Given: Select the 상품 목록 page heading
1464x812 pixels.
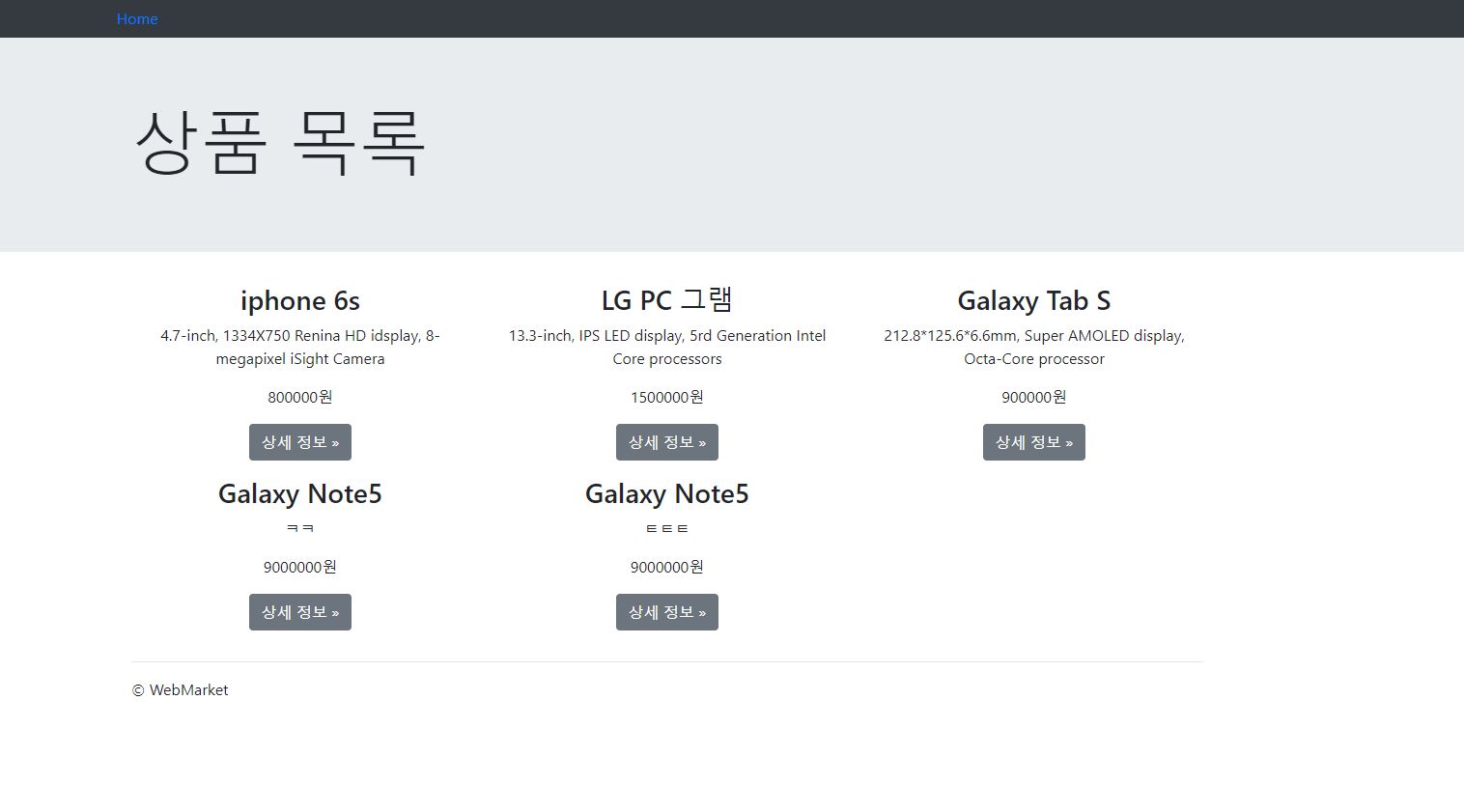Looking at the screenshot, I should click(x=280, y=142).
